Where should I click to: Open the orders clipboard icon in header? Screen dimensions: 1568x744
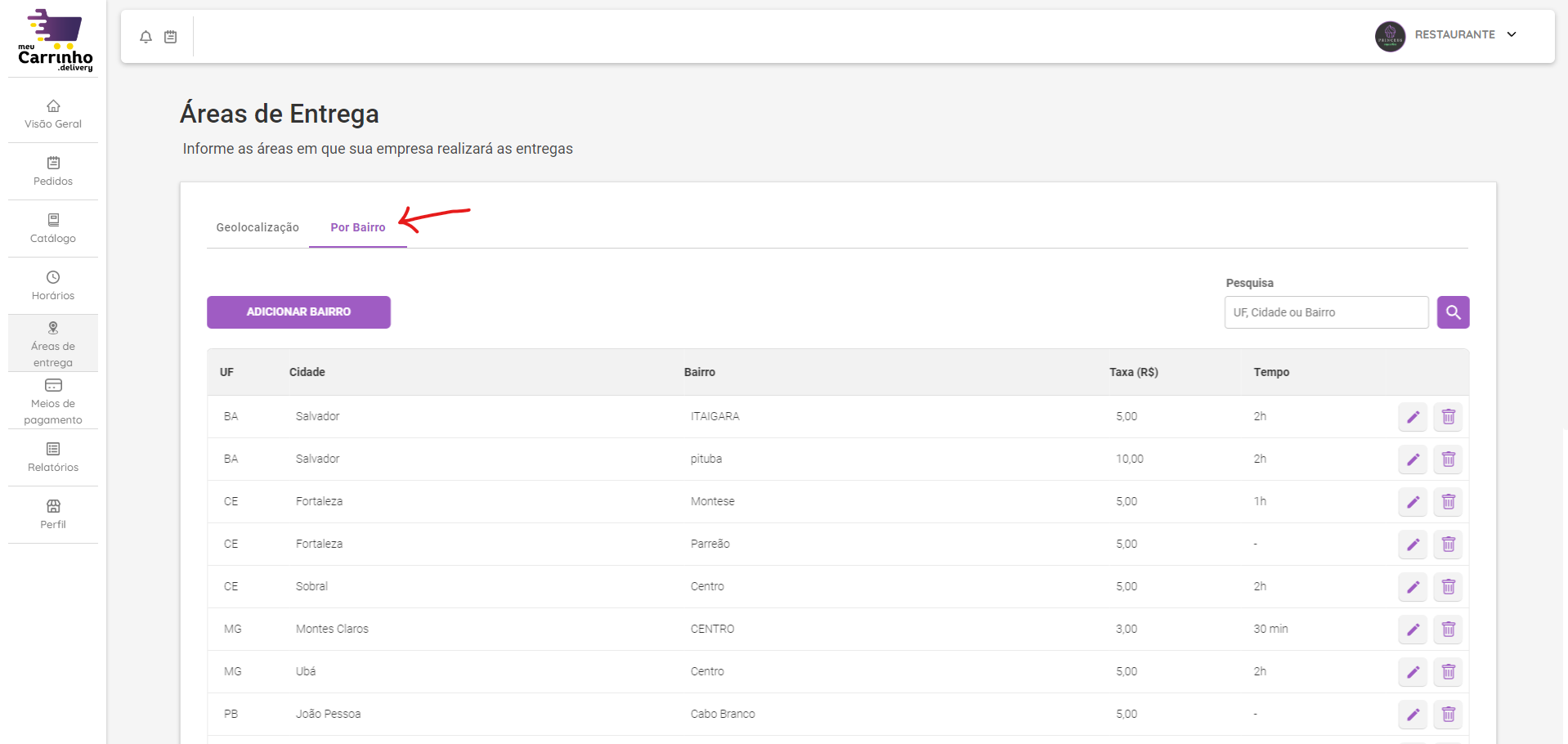[170, 37]
